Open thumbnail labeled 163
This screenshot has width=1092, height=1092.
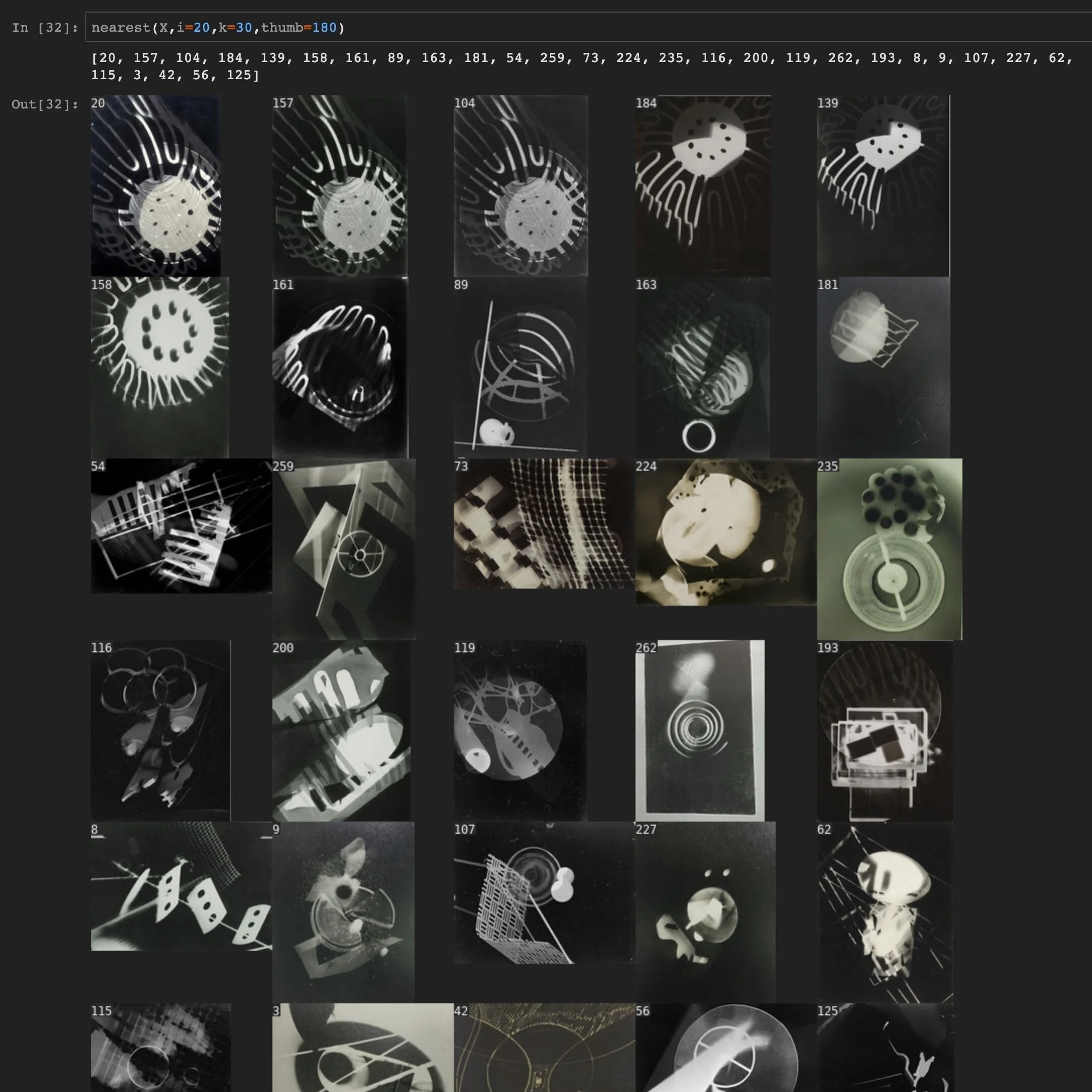tap(702, 367)
